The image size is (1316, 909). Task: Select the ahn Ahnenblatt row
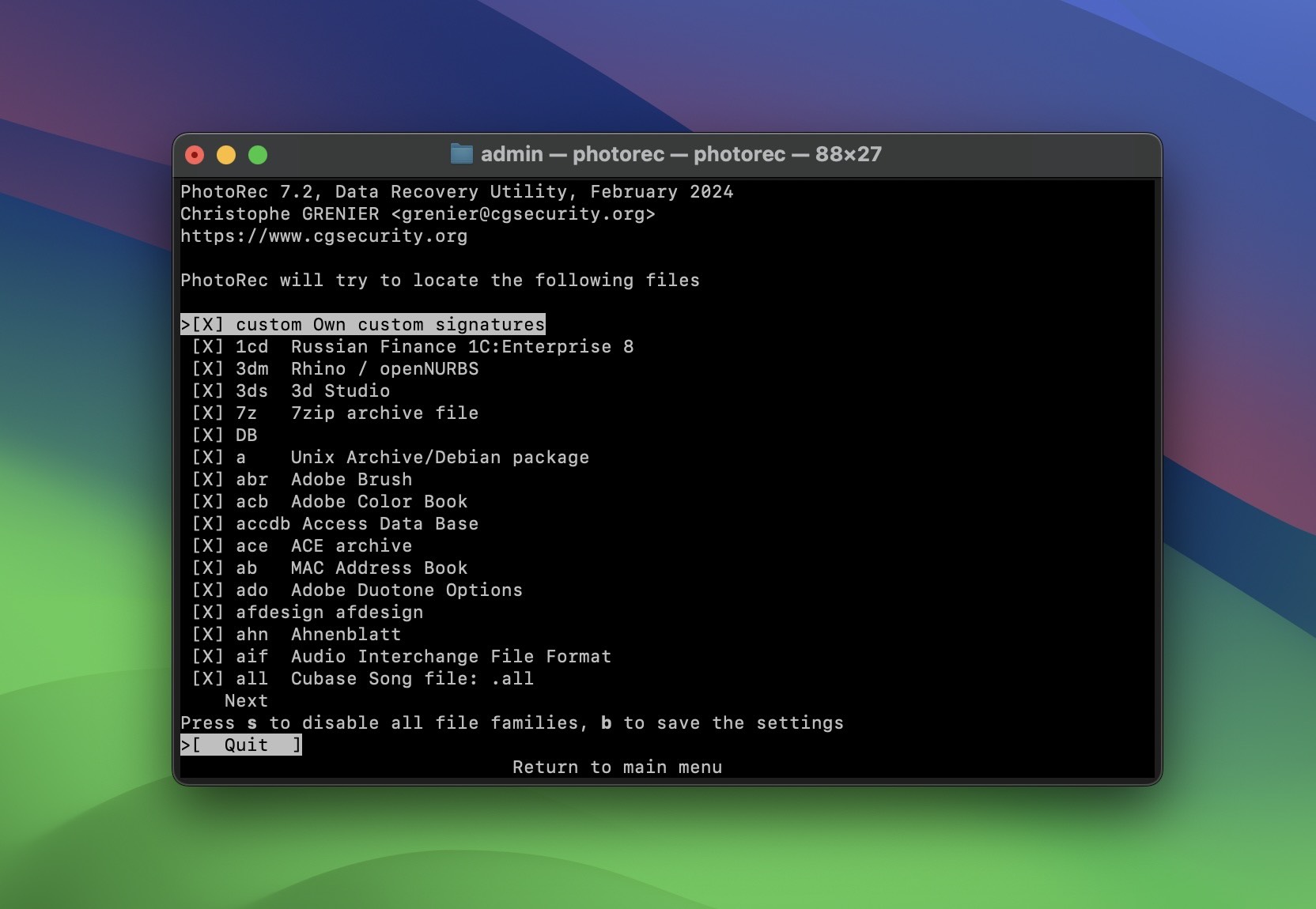pyautogui.click(x=297, y=635)
